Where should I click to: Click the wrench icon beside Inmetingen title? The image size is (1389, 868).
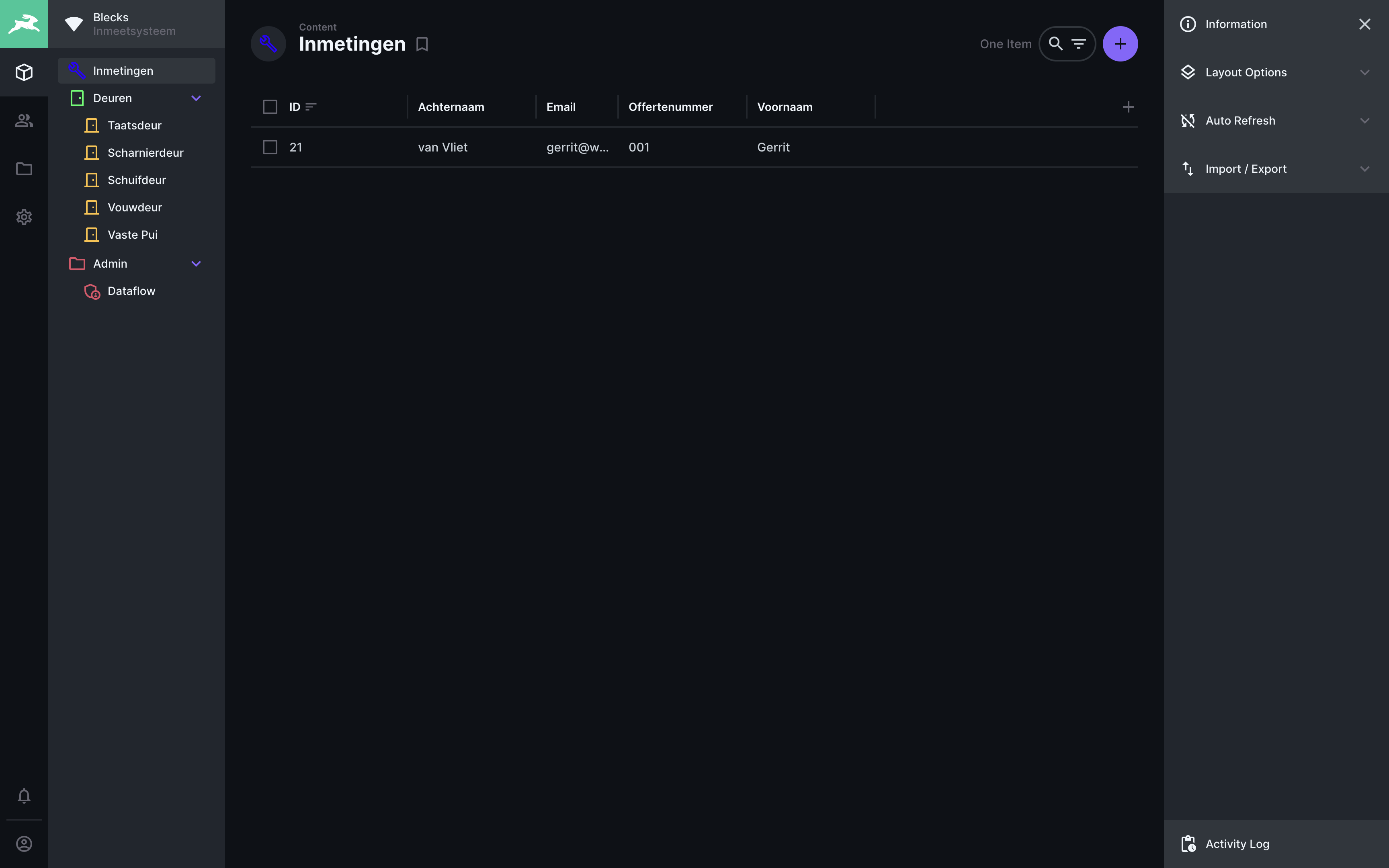(x=268, y=44)
